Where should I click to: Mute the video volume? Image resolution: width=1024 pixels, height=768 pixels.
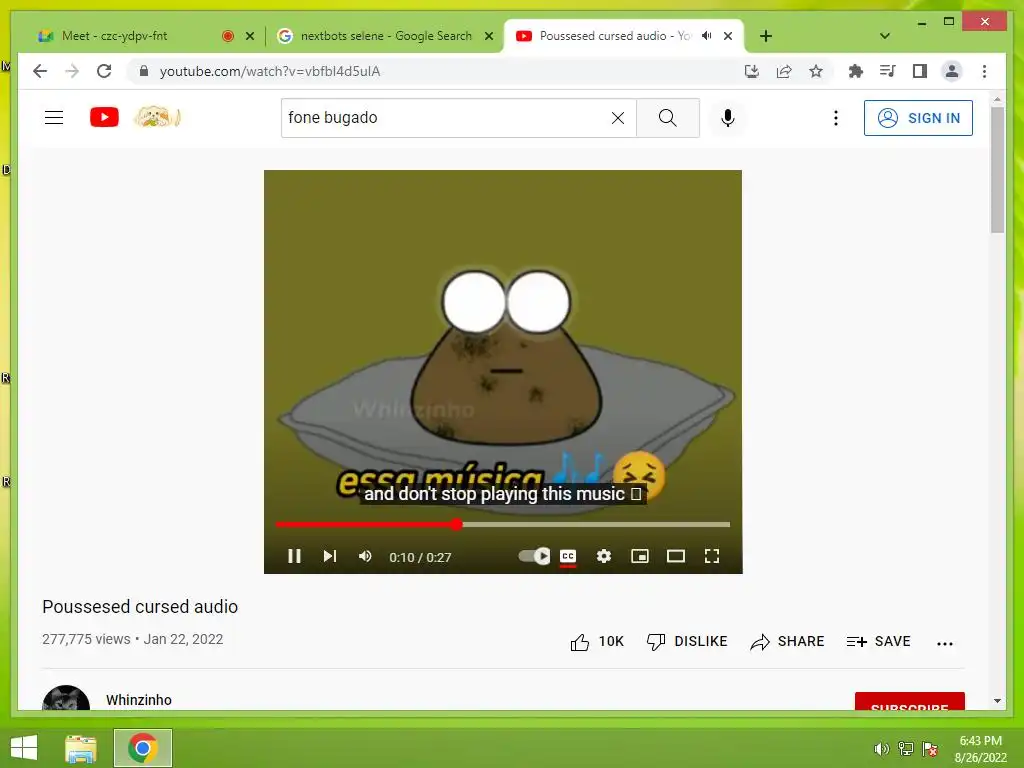[x=365, y=556]
